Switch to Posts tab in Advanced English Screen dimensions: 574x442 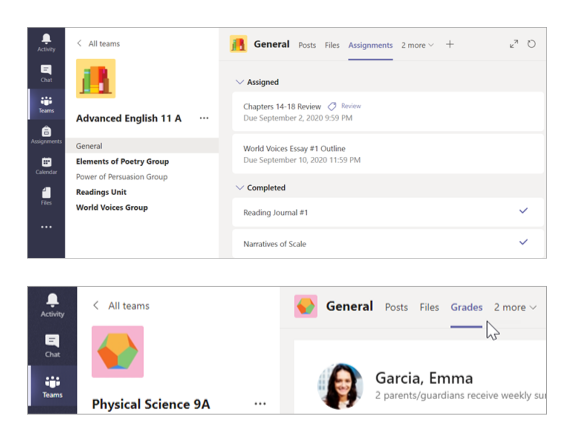tap(307, 45)
